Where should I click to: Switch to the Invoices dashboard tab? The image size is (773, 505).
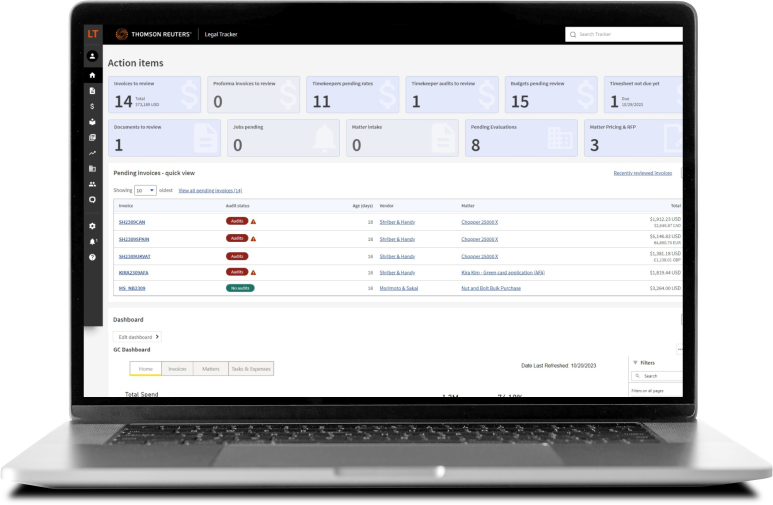(x=177, y=369)
